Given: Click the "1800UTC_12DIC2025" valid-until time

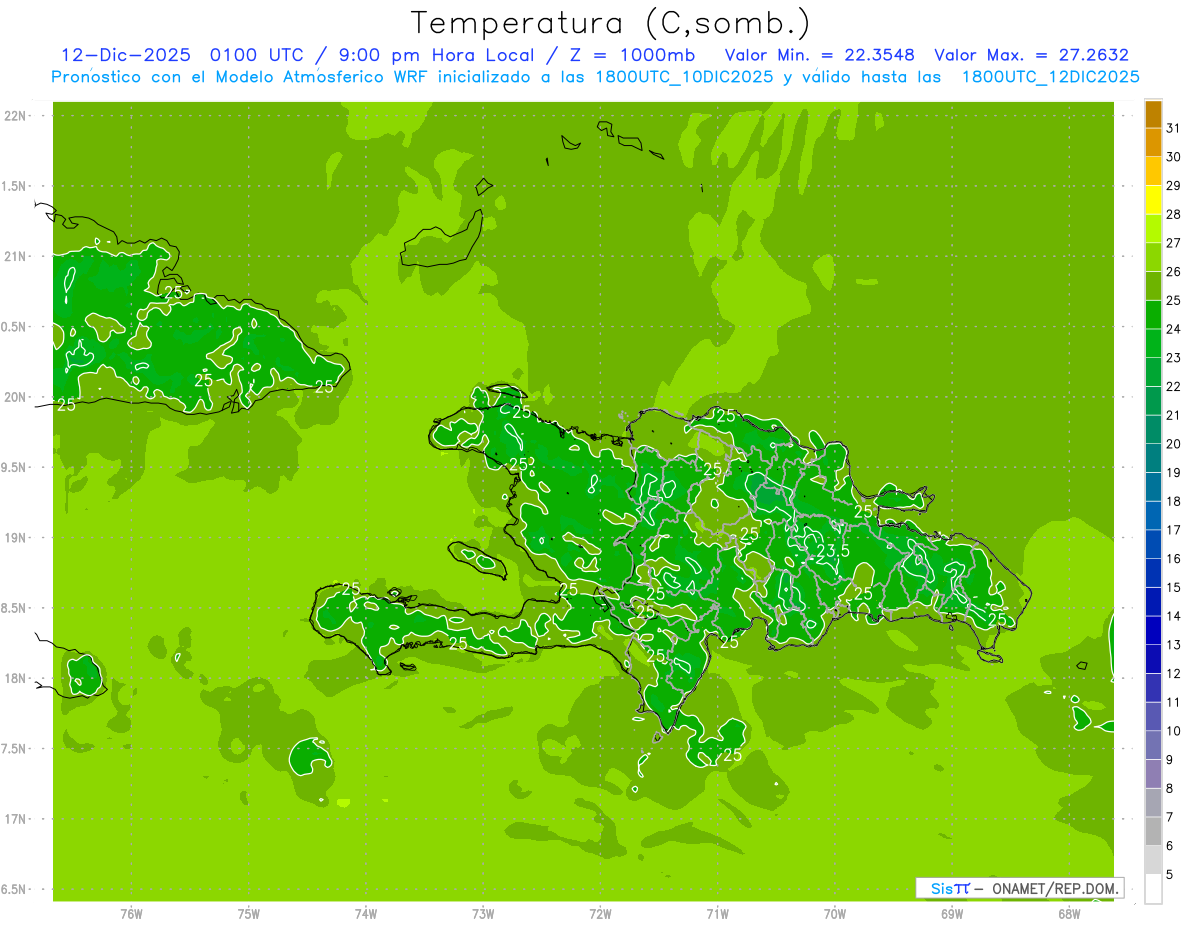Looking at the screenshot, I should 1050,77.
